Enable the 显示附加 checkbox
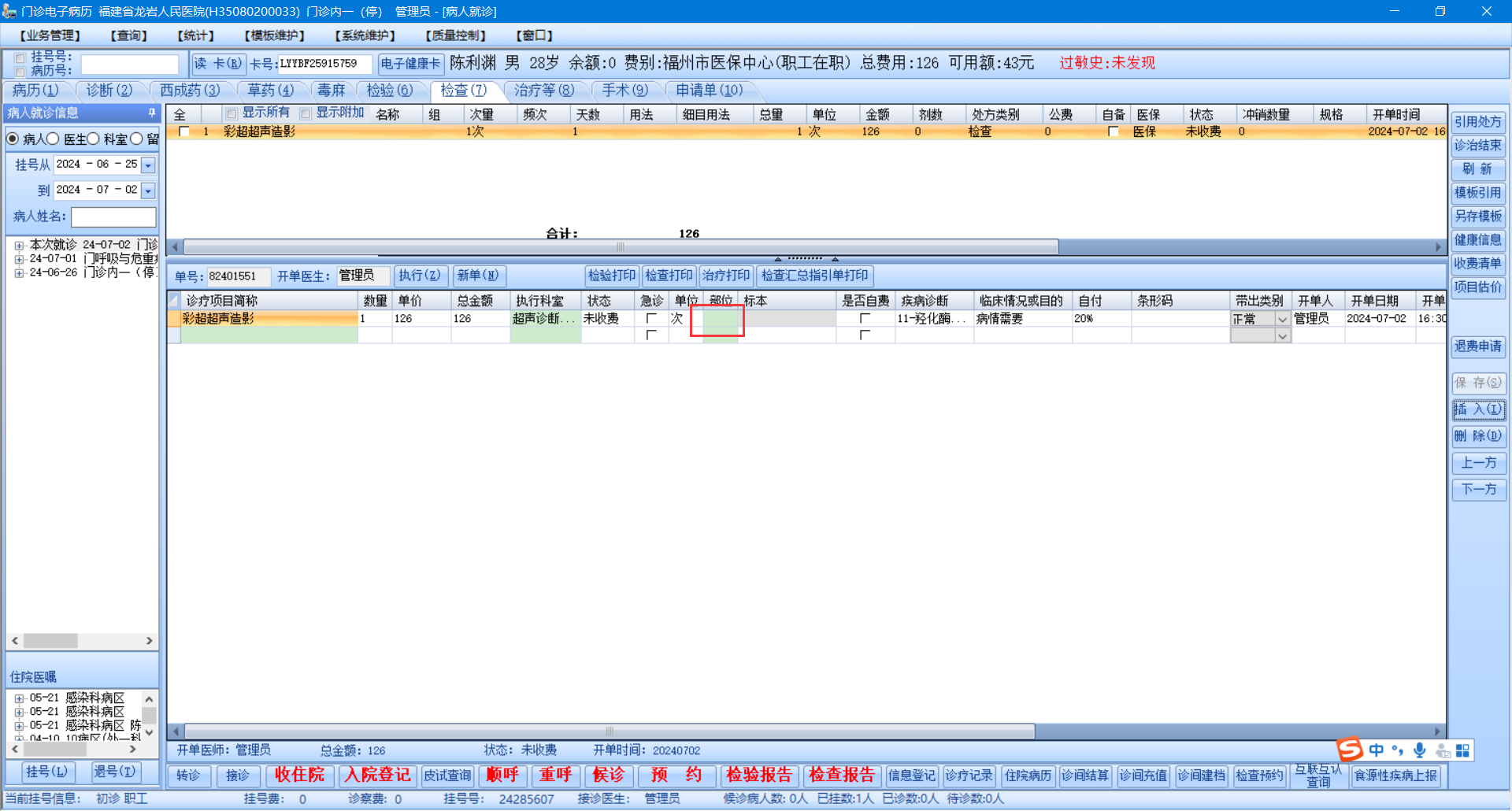 pos(306,113)
